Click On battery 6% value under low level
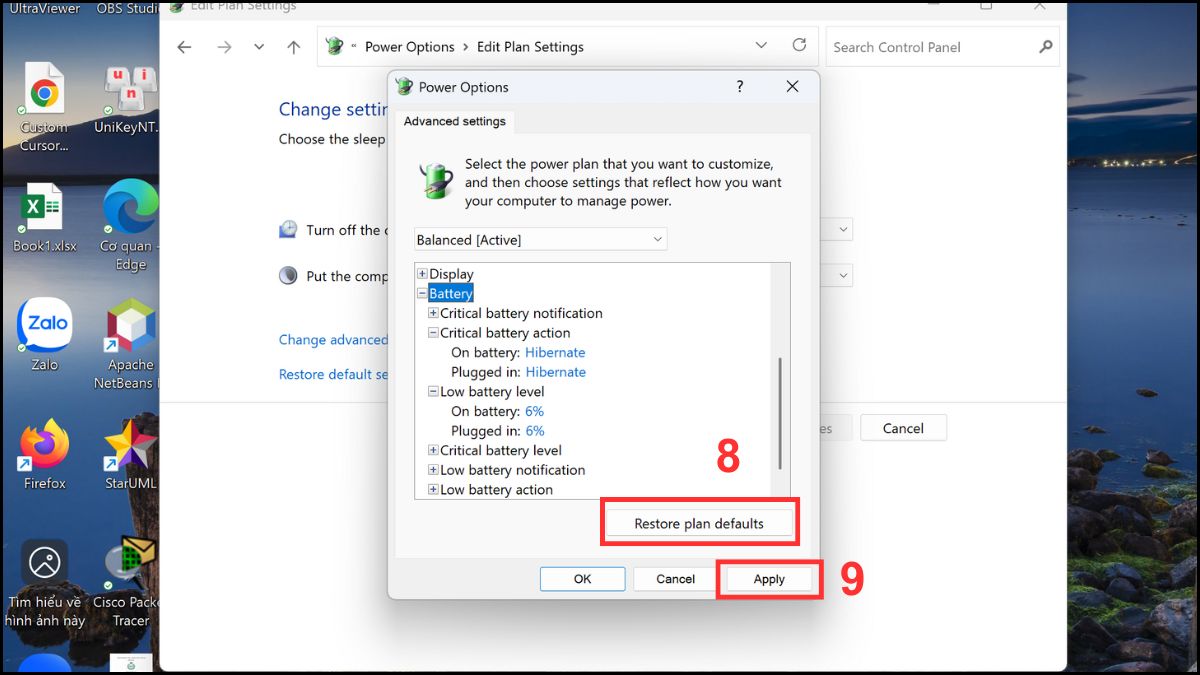1200x675 pixels. coord(535,411)
